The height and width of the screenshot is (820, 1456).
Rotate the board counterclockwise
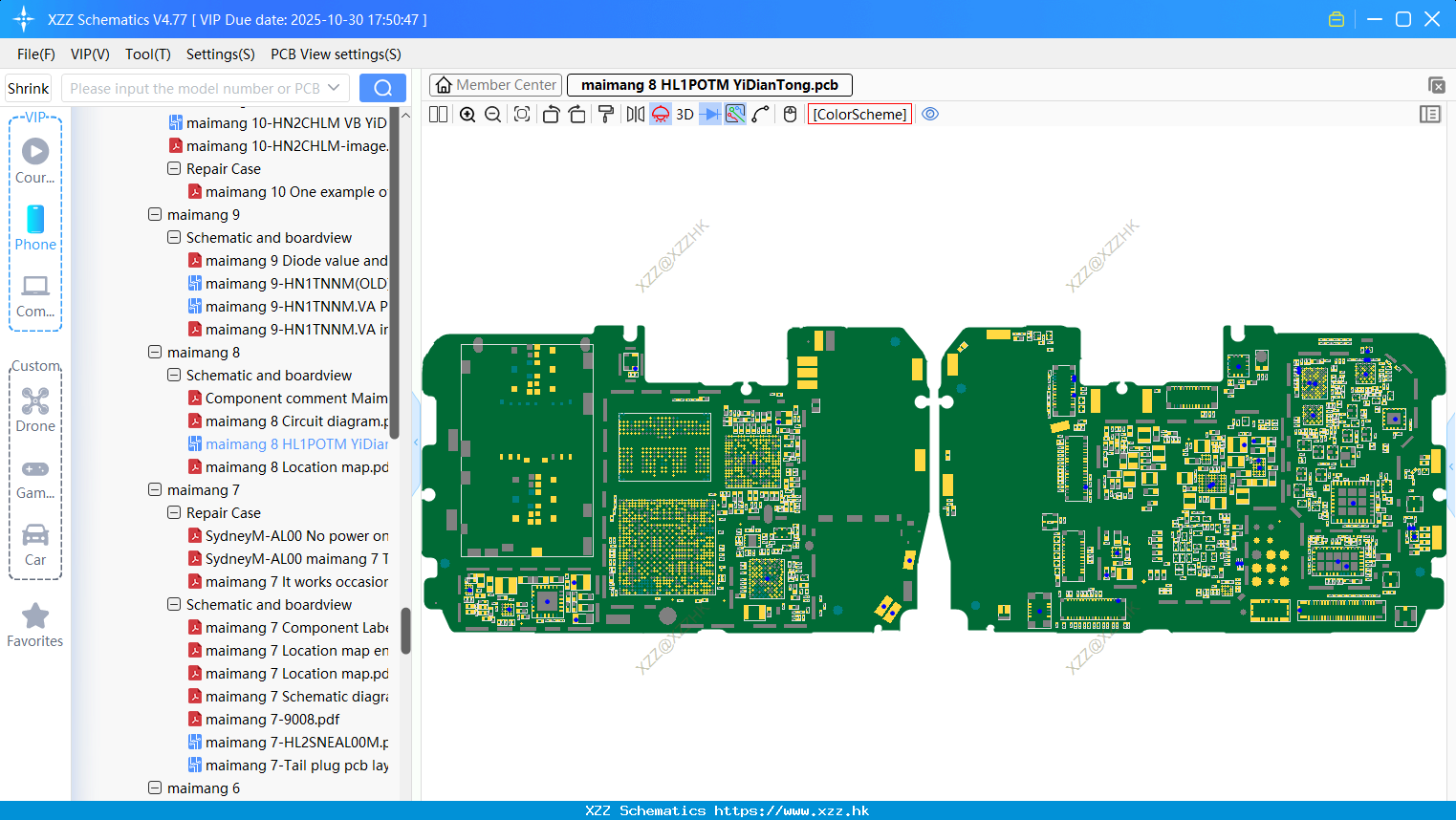pos(551,115)
